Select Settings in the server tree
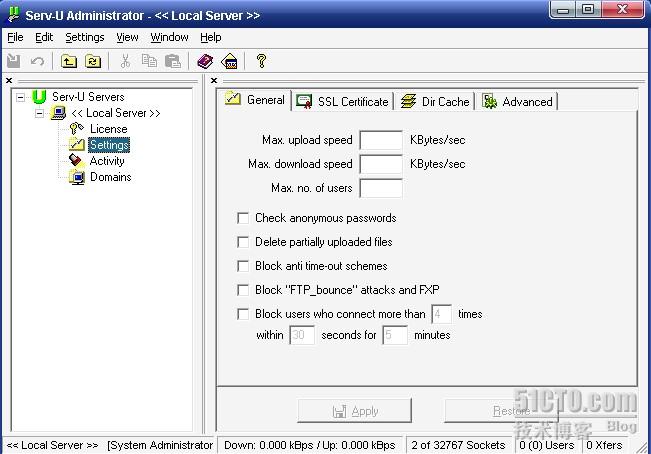 coord(109,145)
